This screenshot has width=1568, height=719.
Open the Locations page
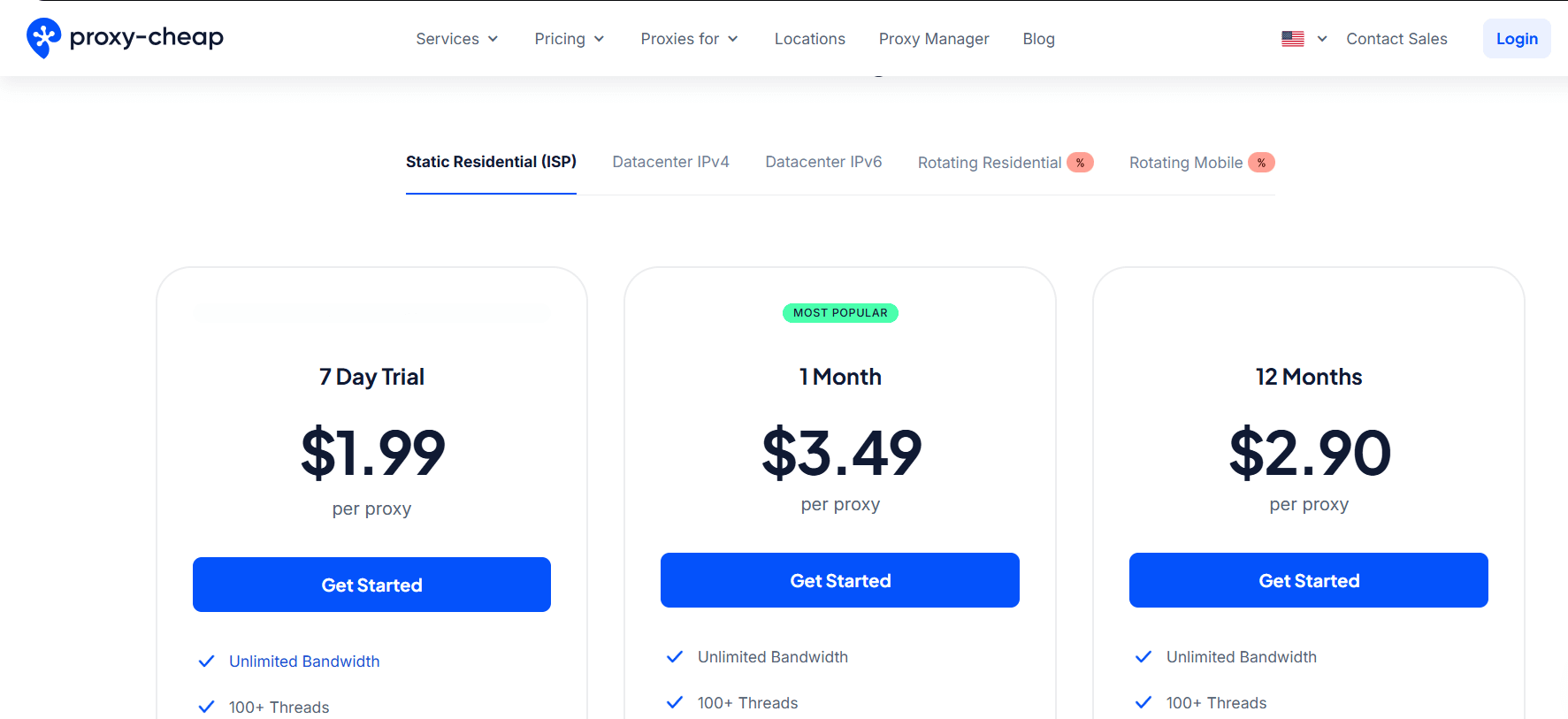click(810, 39)
